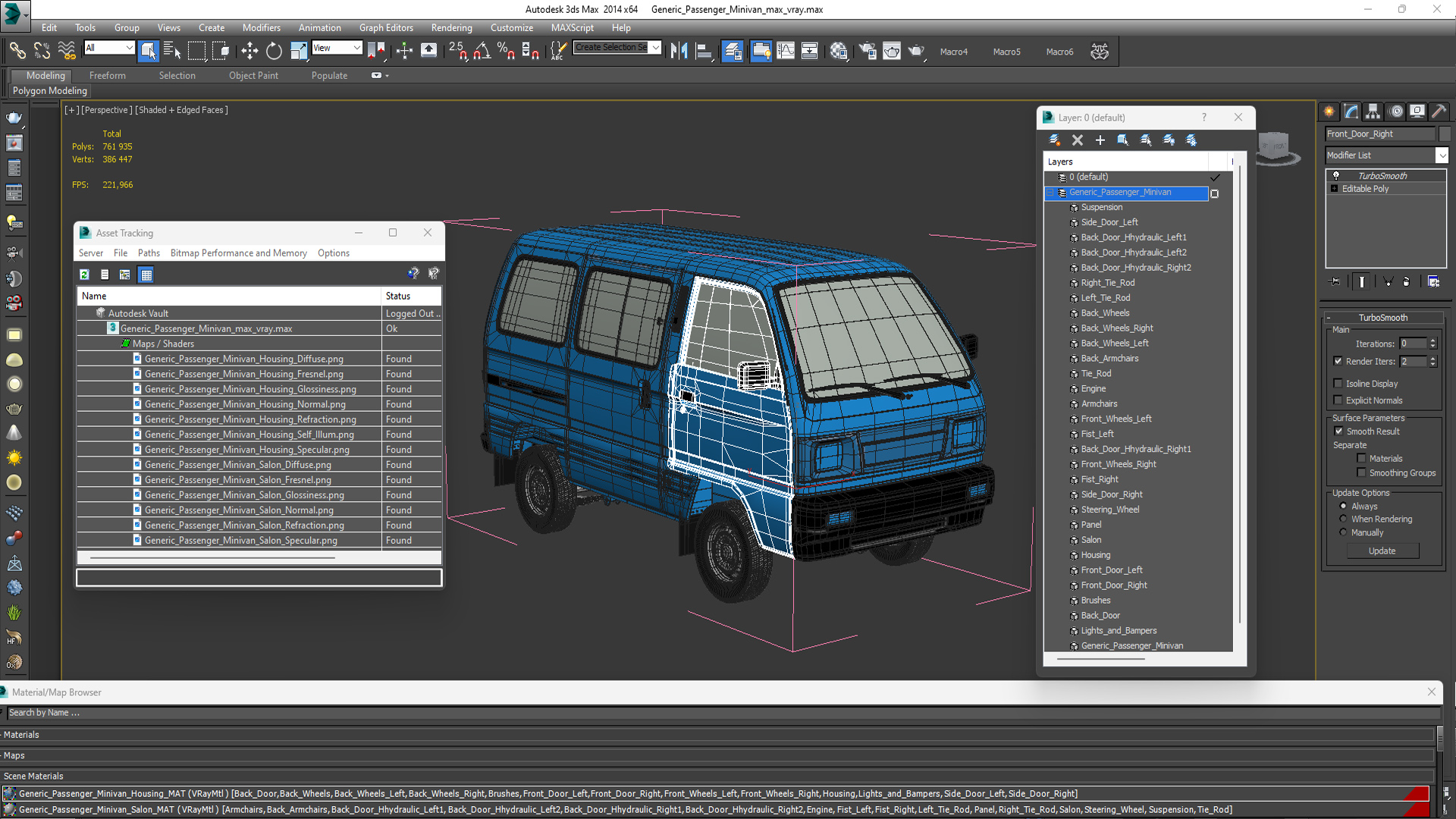Expand the Generic_Passenger_Minivan layer group
The image size is (1456, 819).
point(1051,192)
